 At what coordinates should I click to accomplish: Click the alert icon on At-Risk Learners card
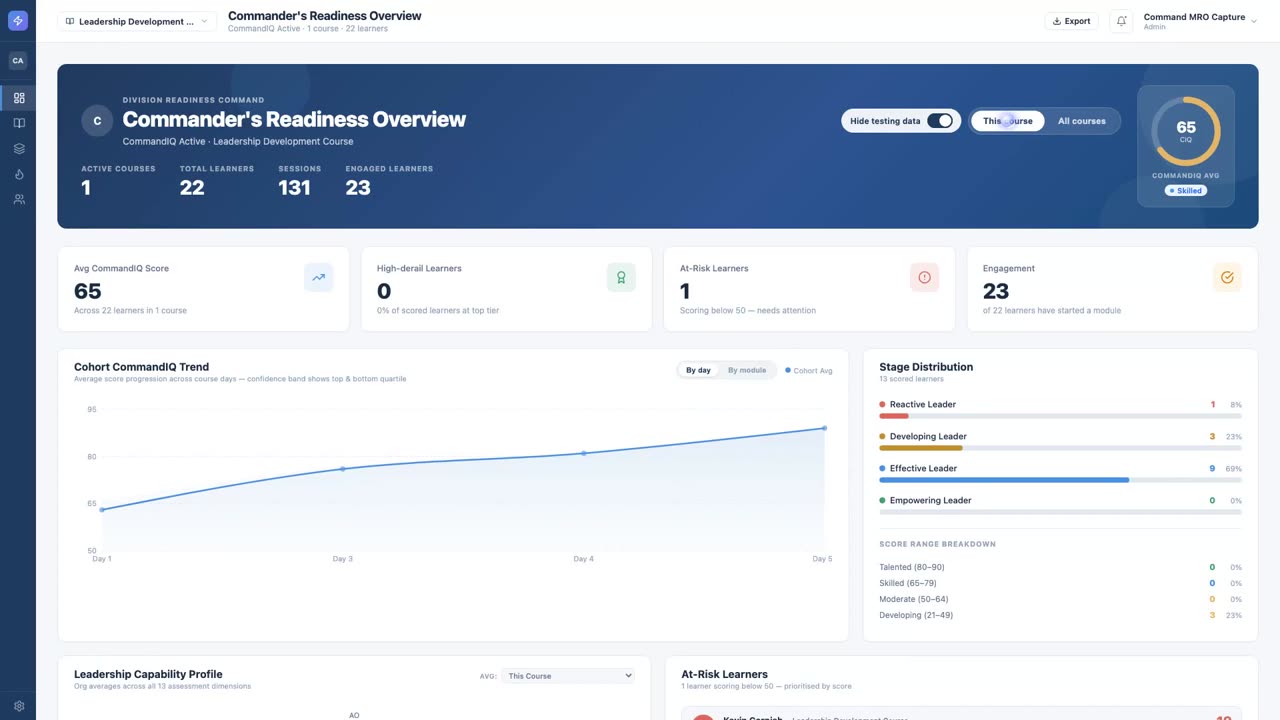[924, 277]
